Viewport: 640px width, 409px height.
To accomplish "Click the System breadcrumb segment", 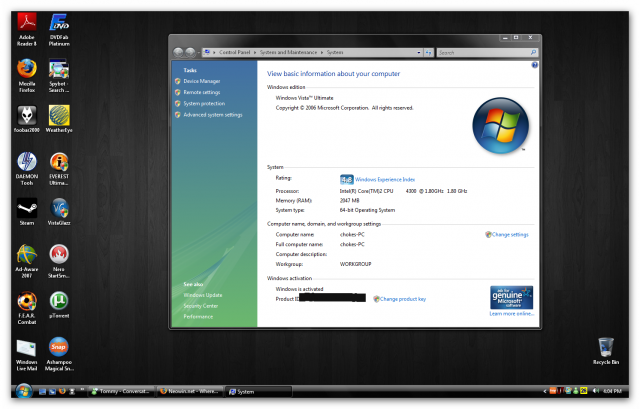I will (x=335, y=52).
